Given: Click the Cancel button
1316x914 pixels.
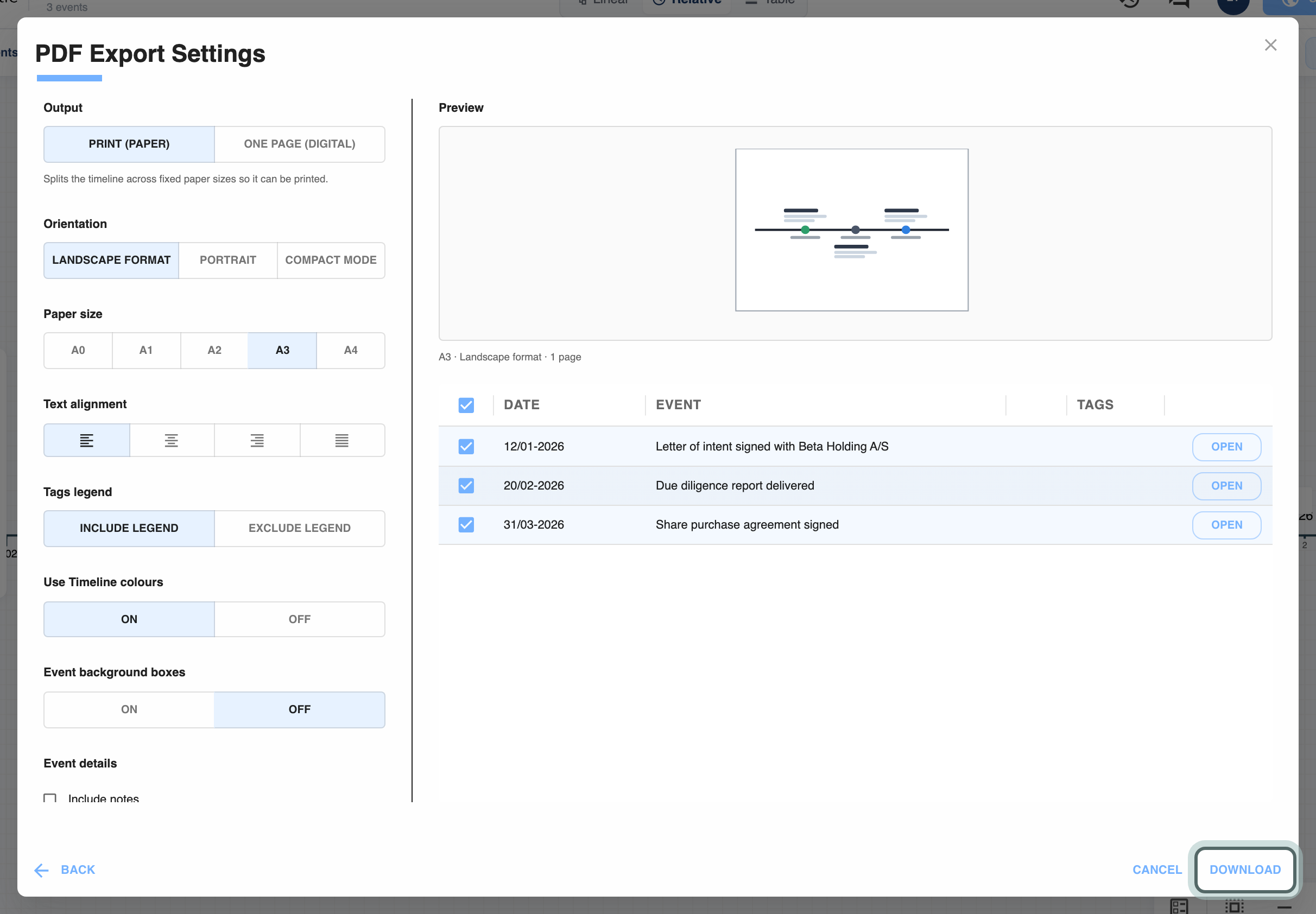Looking at the screenshot, I should click(1157, 870).
